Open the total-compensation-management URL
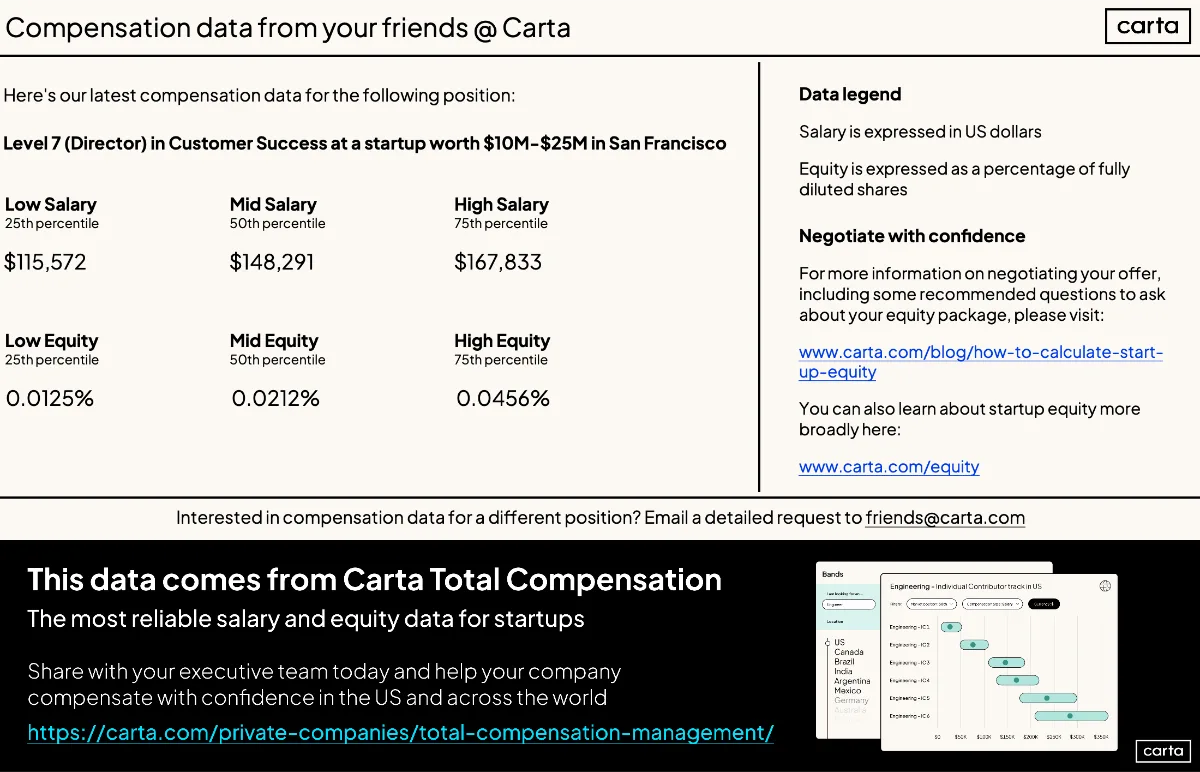 (x=401, y=733)
